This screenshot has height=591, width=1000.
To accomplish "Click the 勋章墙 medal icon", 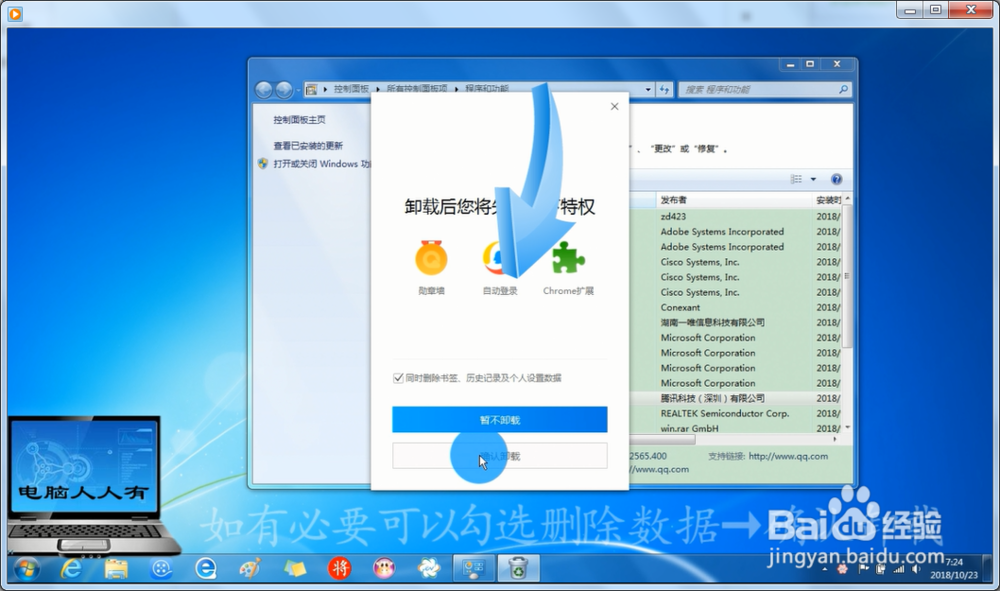I will coord(431,258).
